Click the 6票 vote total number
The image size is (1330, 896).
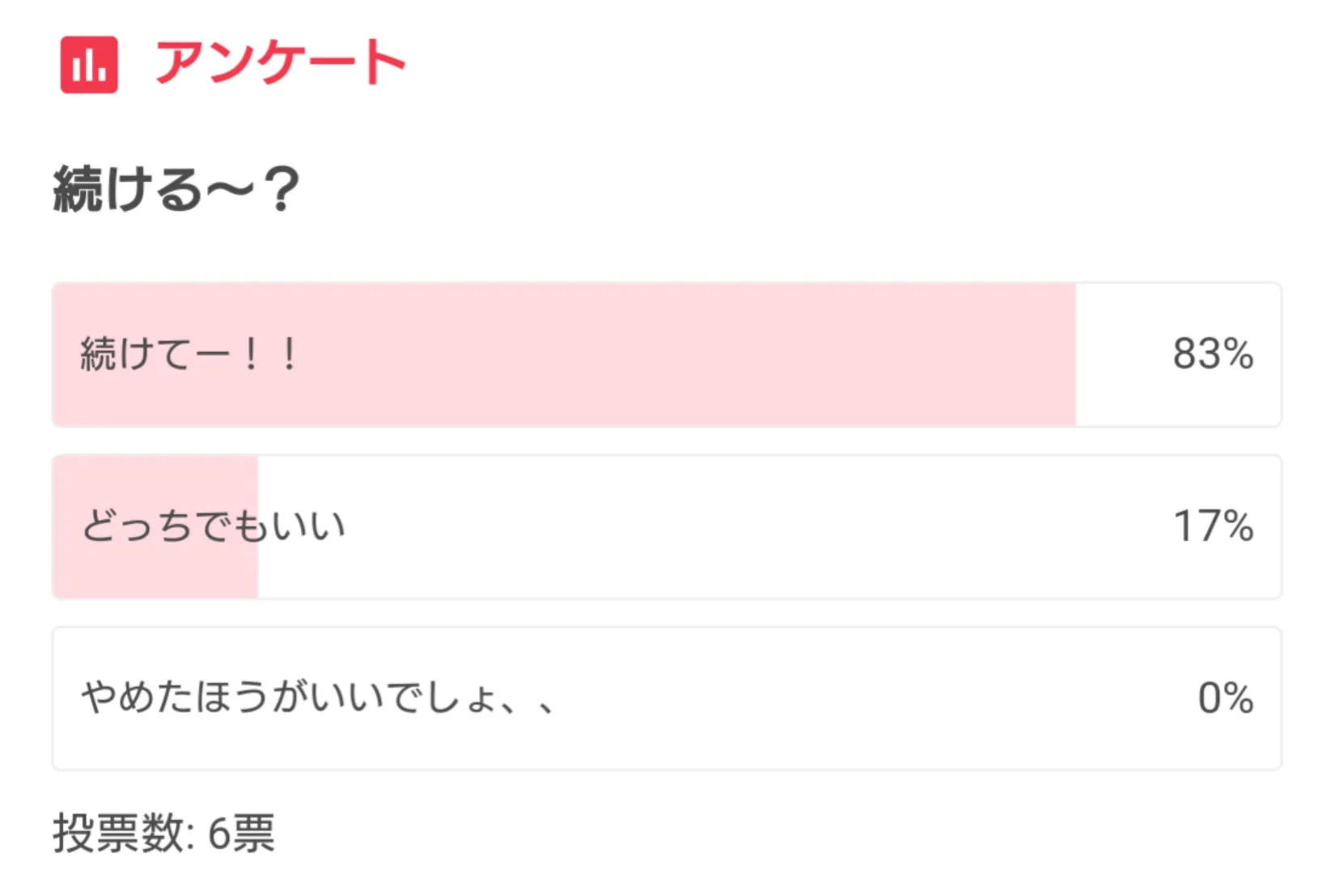tap(241, 834)
